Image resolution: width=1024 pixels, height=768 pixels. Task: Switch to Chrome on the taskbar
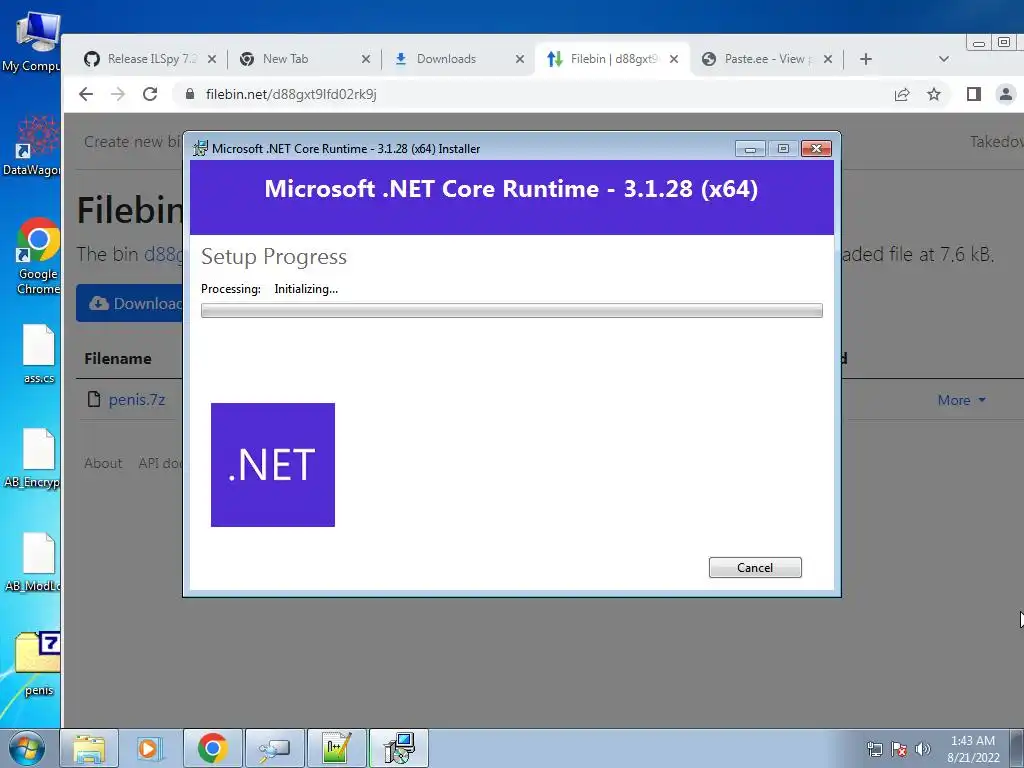click(x=212, y=748)
